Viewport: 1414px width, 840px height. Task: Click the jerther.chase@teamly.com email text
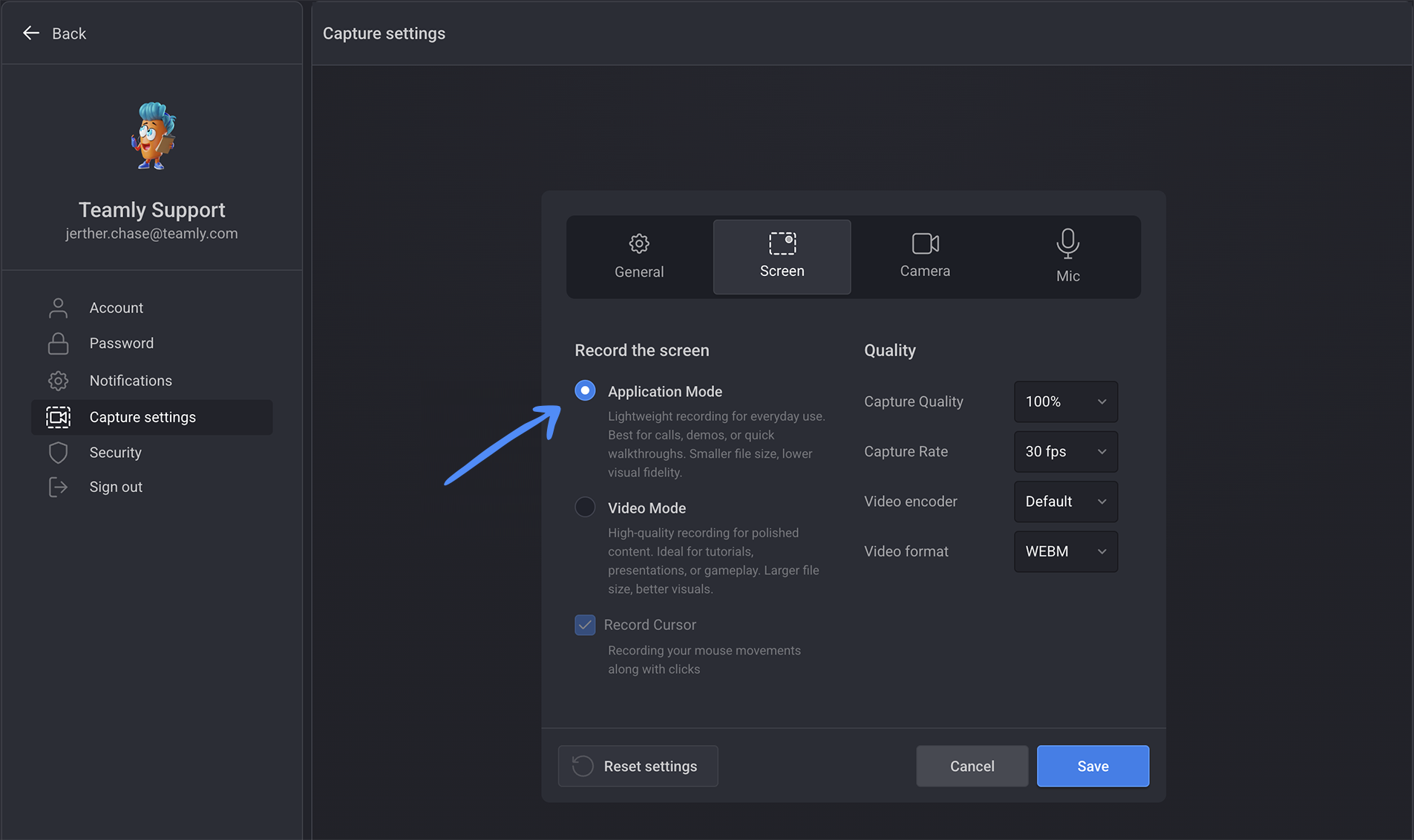tap(151, 234)
